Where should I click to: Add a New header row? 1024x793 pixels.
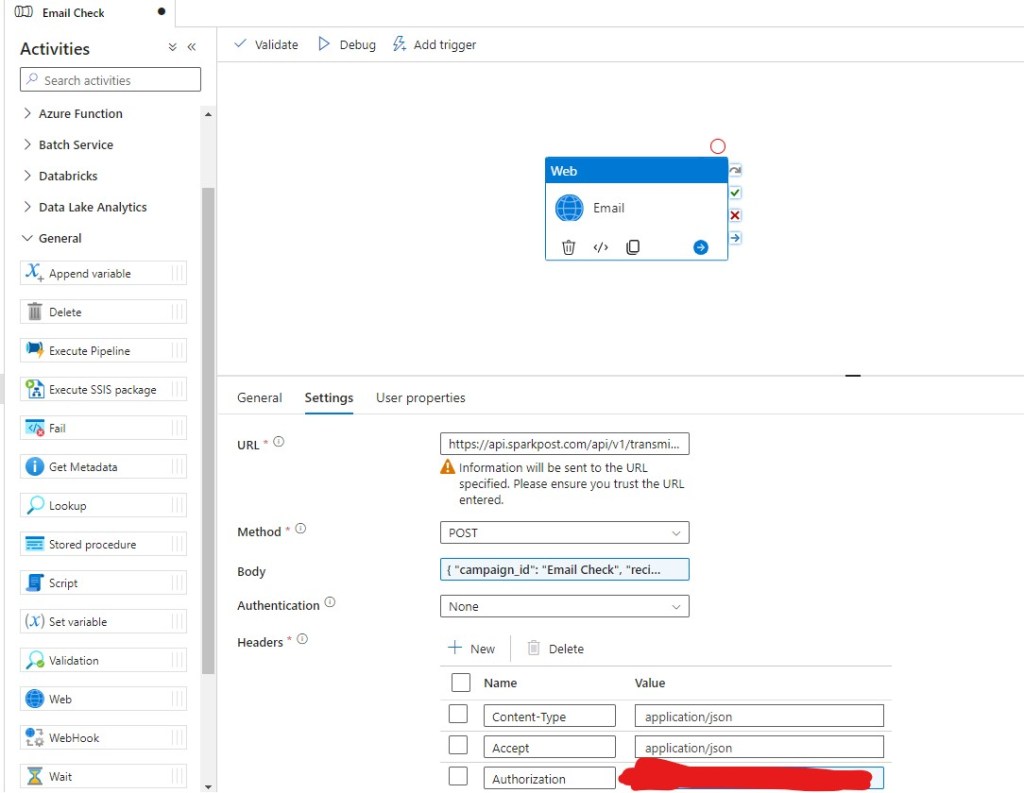pyautogui.click(x=471, y=649)
